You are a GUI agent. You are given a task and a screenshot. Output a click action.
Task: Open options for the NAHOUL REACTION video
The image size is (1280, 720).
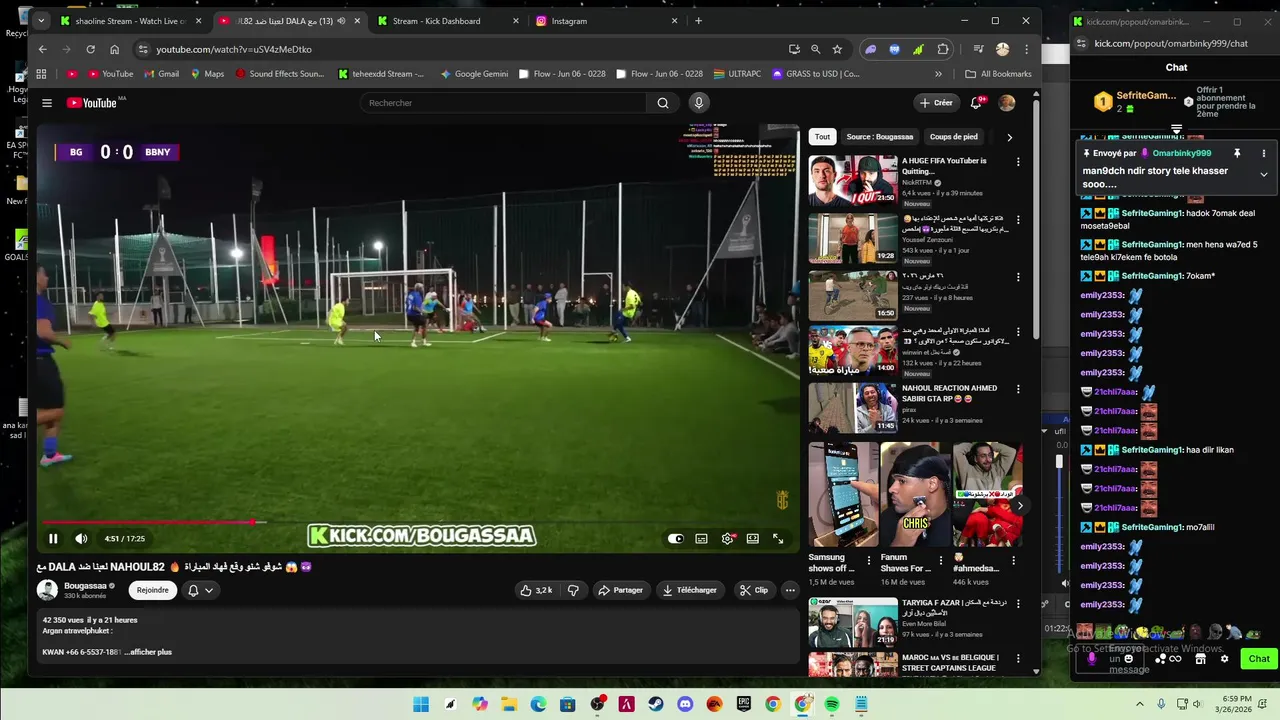point(1018,390)
